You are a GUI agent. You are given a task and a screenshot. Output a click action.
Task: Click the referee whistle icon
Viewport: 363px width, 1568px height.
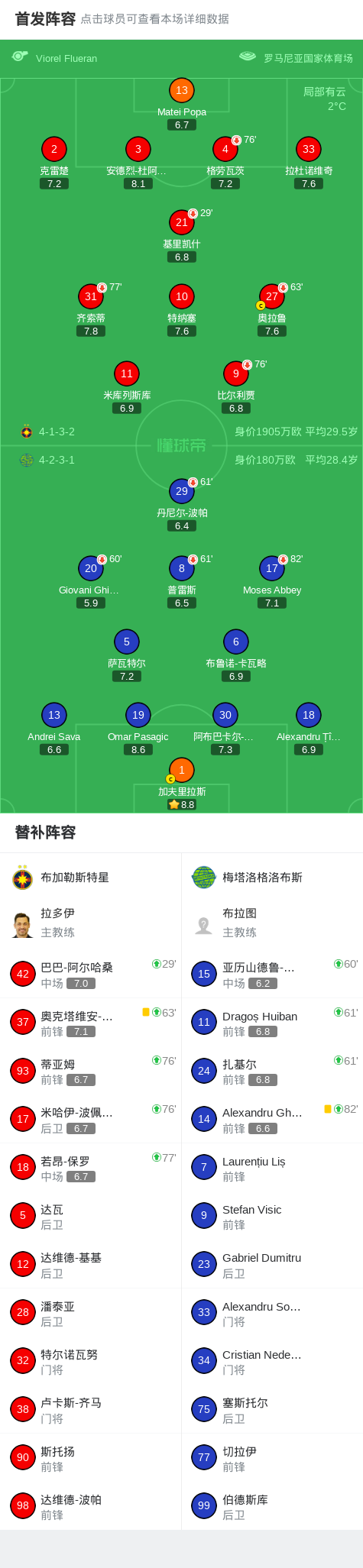(20, 57)
